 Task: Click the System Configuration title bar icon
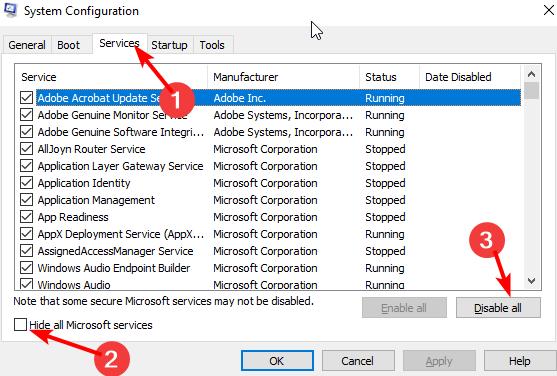click(10, 10)
